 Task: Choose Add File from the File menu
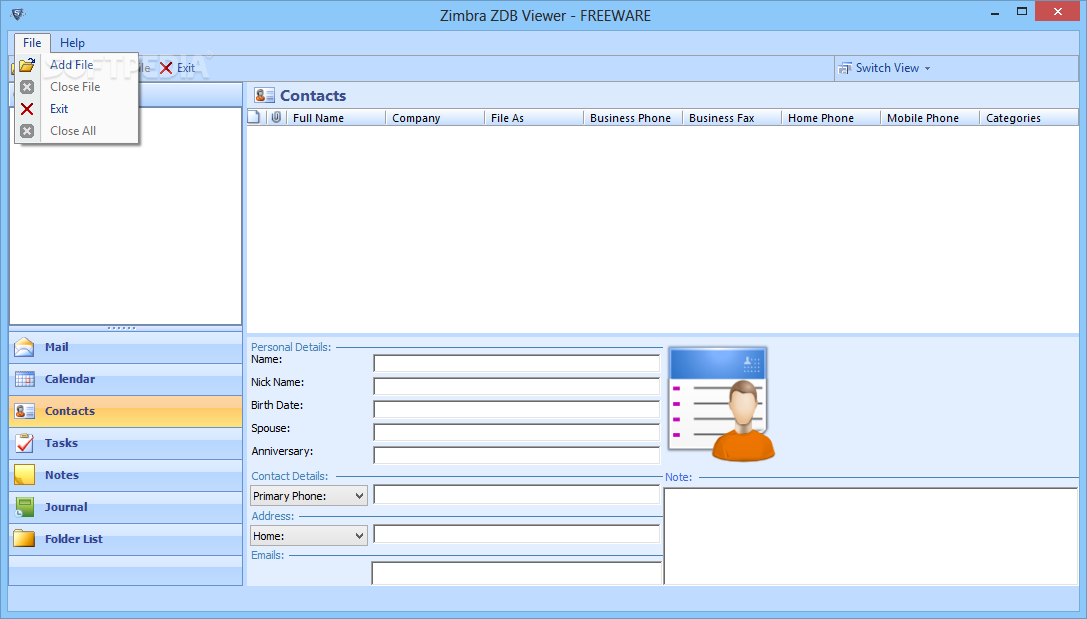(x=76, y=65)
